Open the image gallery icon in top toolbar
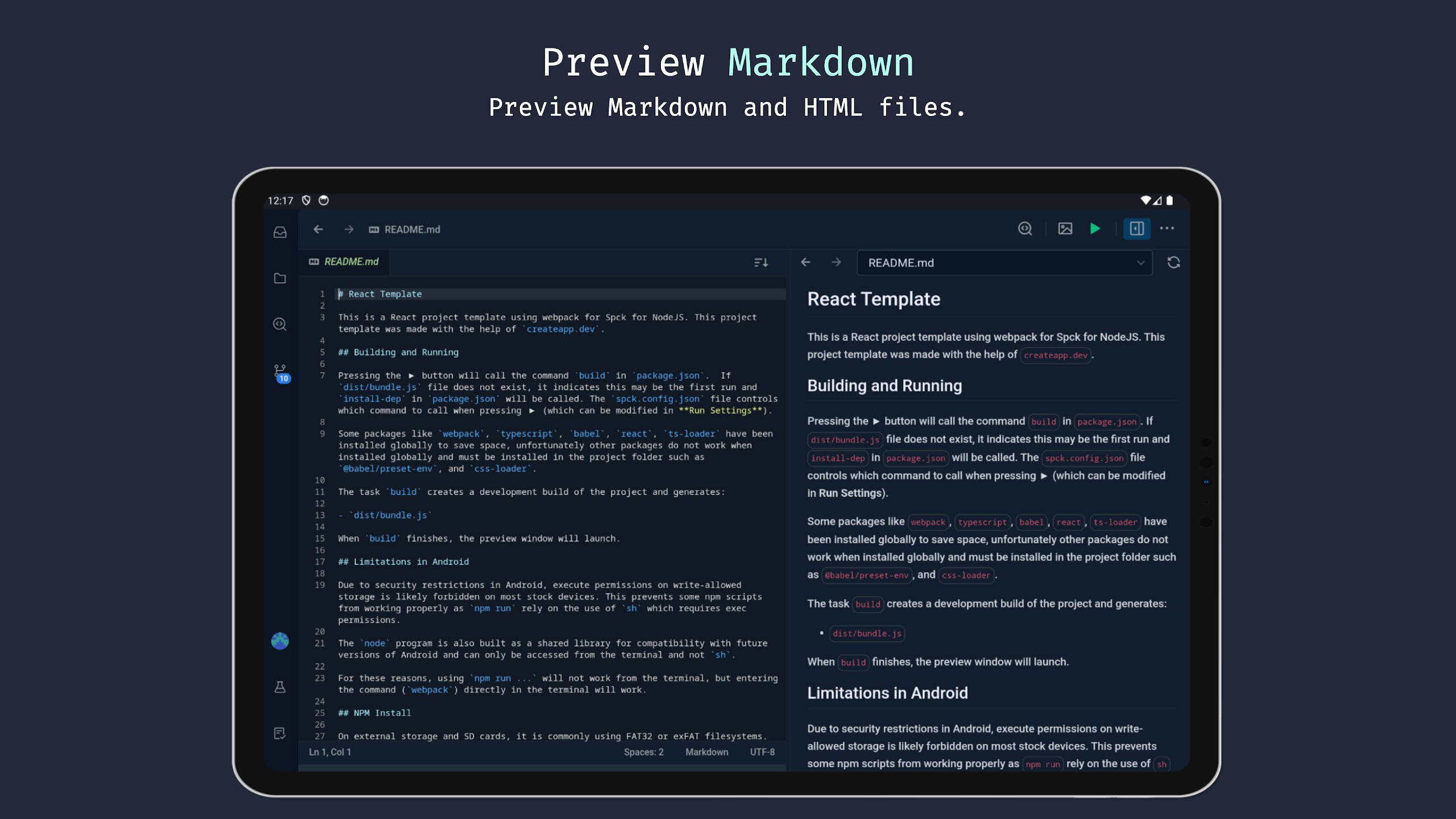Viewport: 1456px width, 819px height. coord(1065,229)
